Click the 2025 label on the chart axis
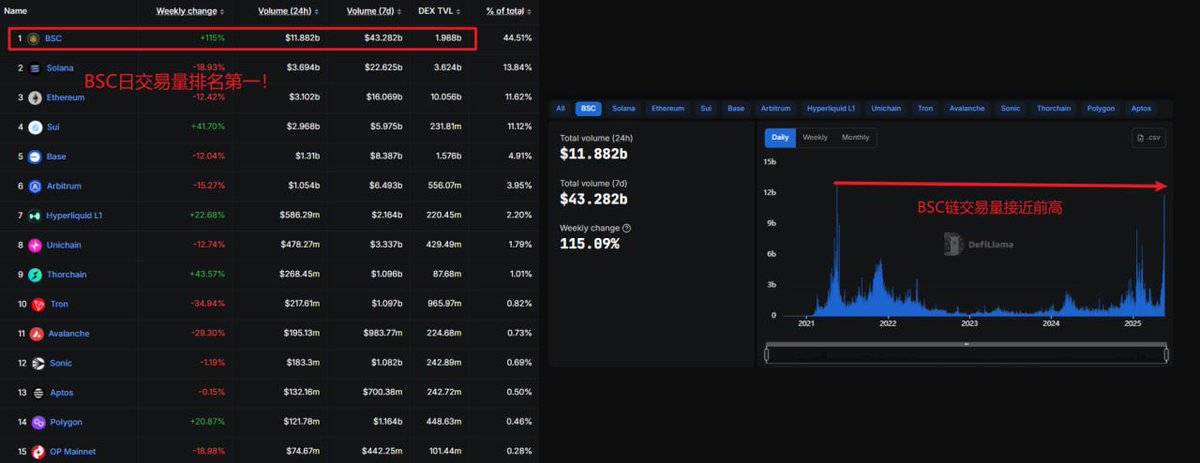 point(1132,324)
